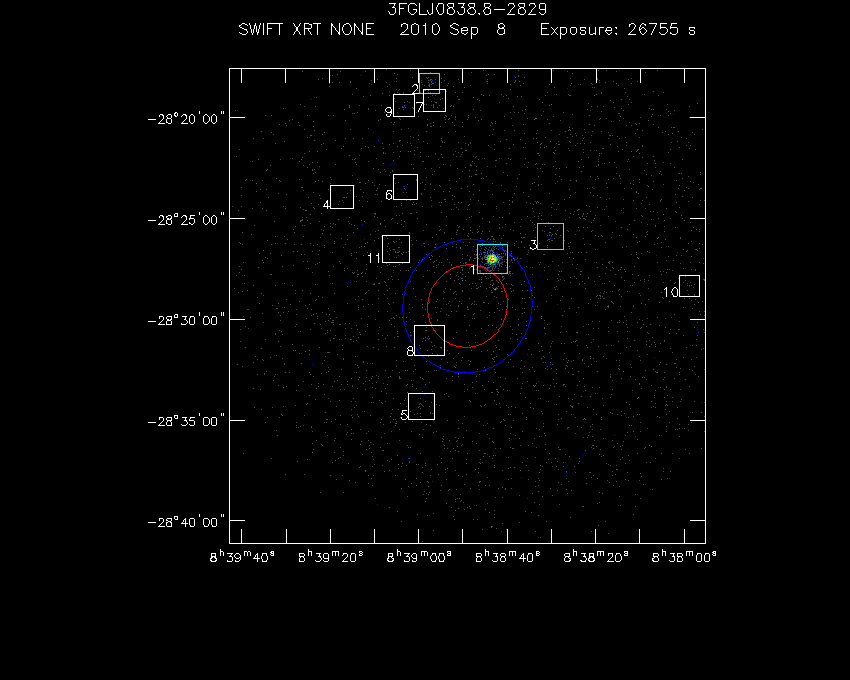This screenshot has width=850, height=680.
Task: Select the cyan box labeled source 2
Action: coord(429,83)
